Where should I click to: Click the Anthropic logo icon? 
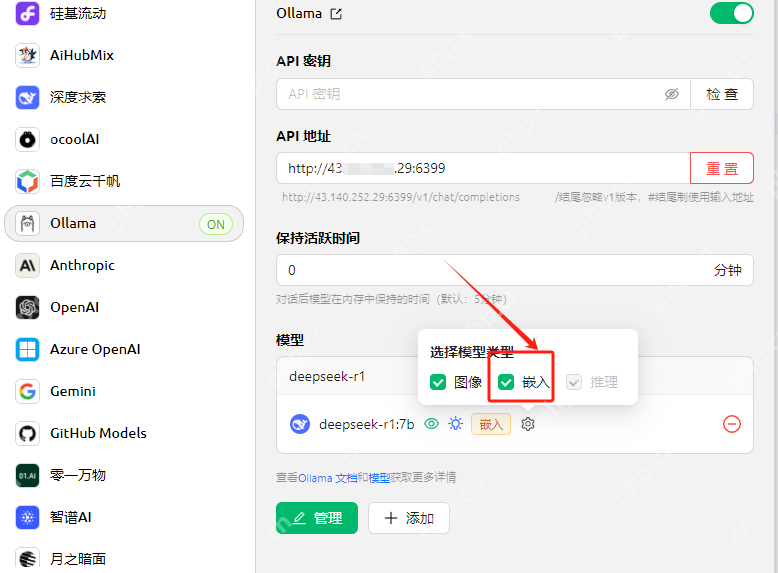pyautogui.click(x=27, y=265)
